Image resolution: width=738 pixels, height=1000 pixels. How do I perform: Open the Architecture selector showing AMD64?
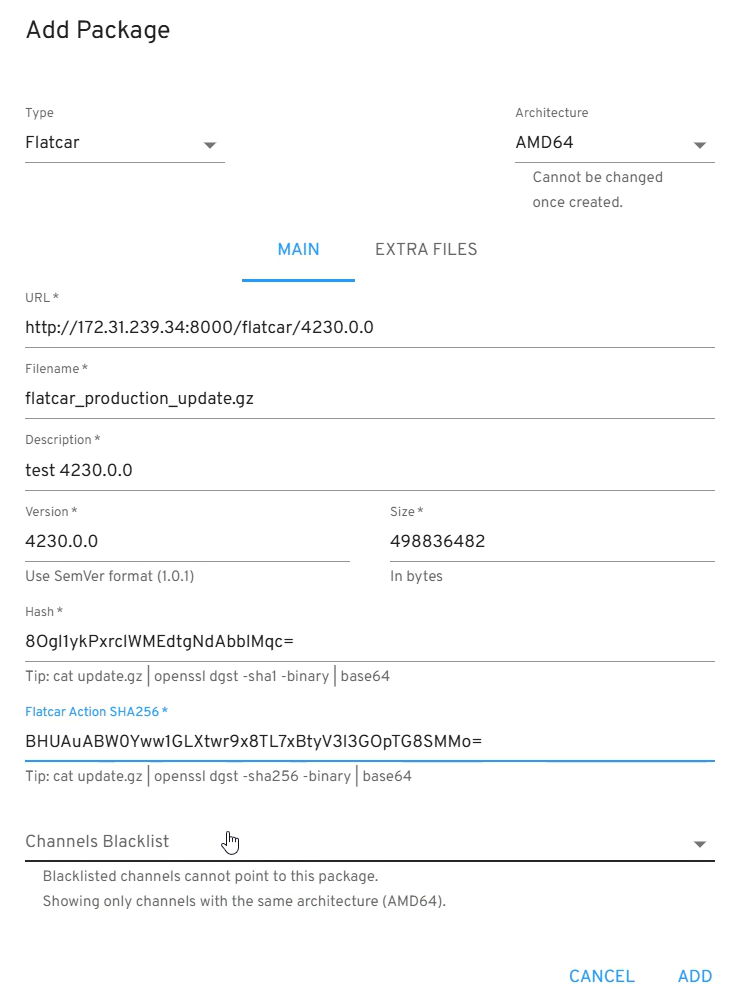click(x=600, y=143)
